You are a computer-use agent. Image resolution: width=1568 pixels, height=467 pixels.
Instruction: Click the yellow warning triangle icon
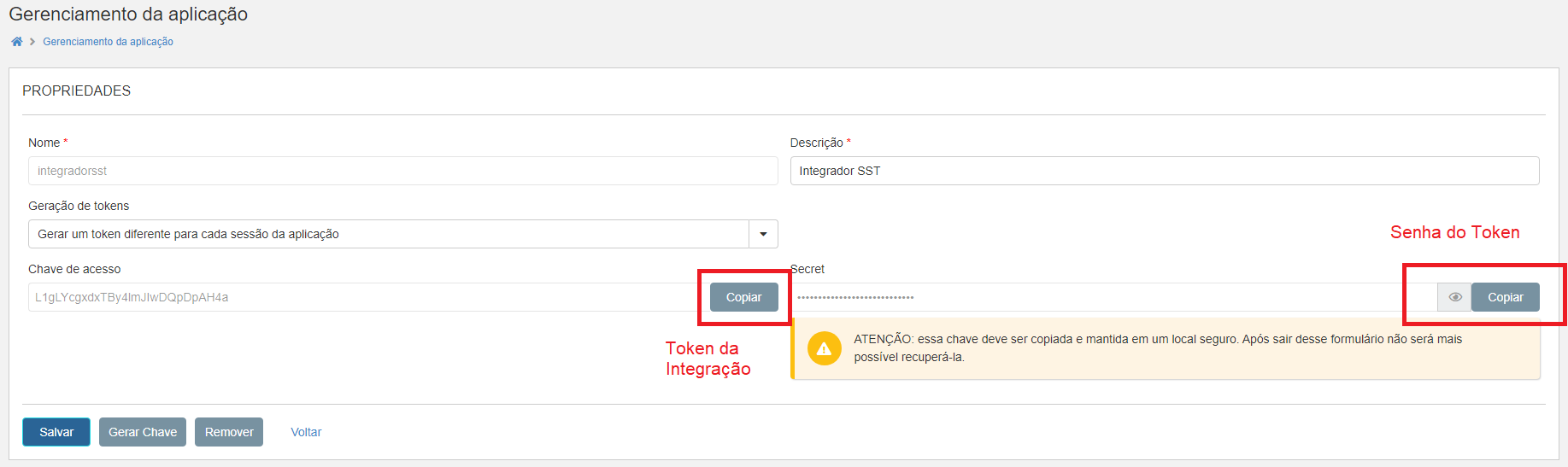(x=824, y=348)
